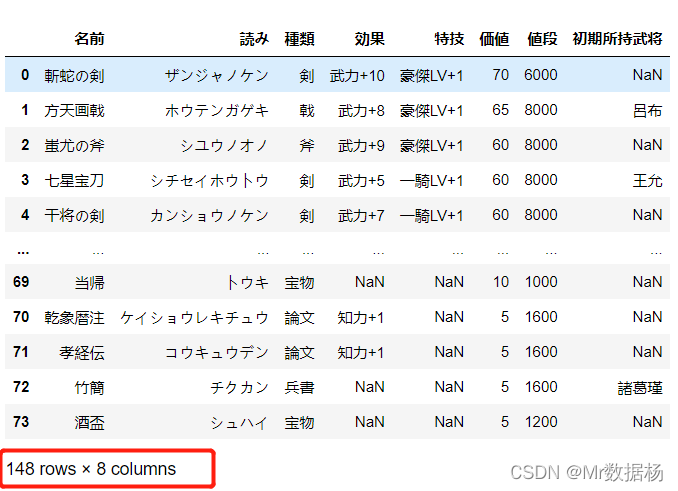Click the 価値 column header
The image size is (678, 491).
(x=494, y=39)
